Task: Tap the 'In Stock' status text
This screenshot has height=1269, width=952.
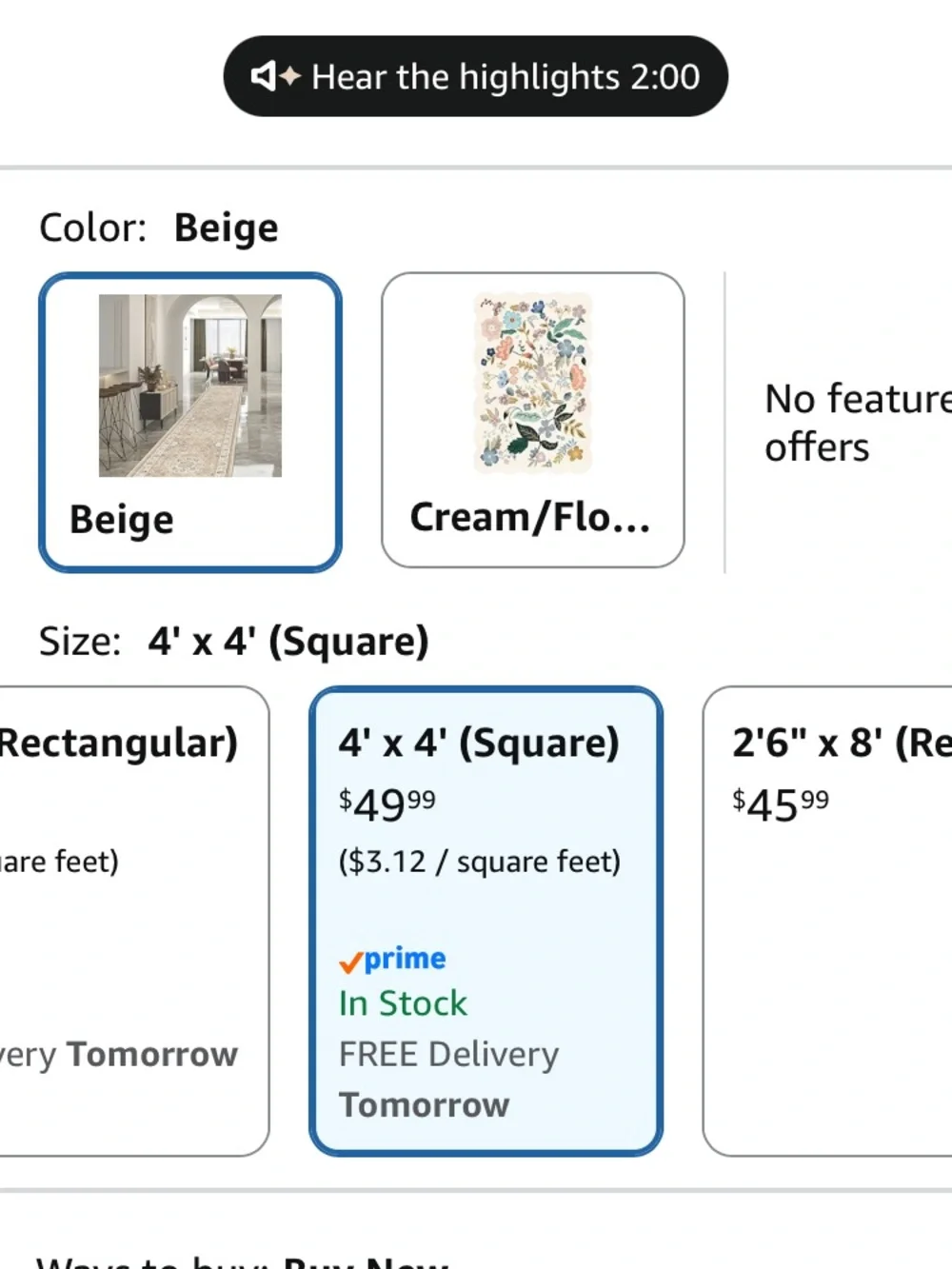Action: click(403, 1003)
